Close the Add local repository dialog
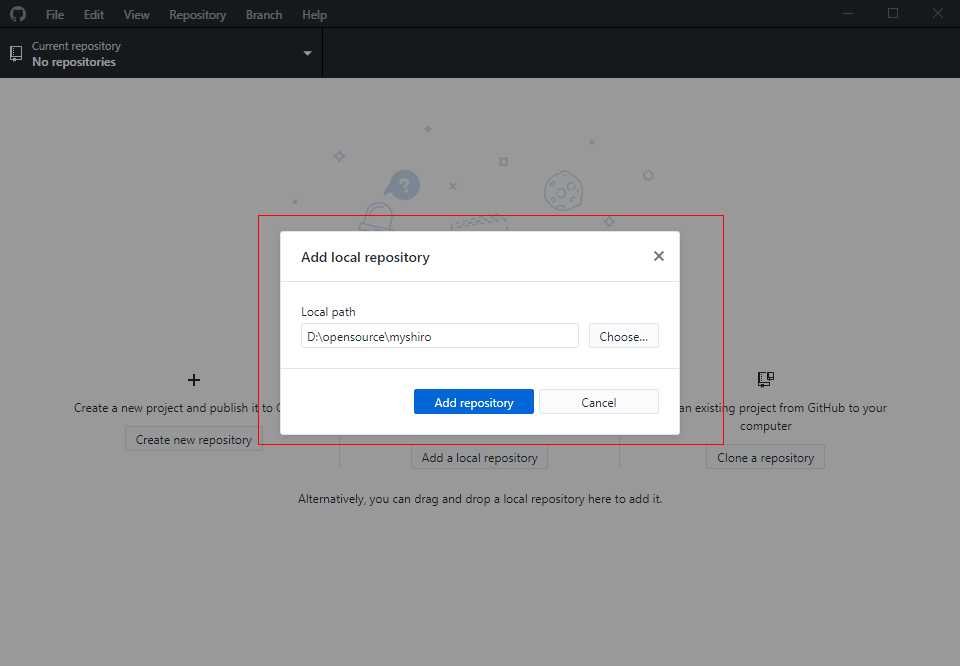 click(x=659, y=256)
